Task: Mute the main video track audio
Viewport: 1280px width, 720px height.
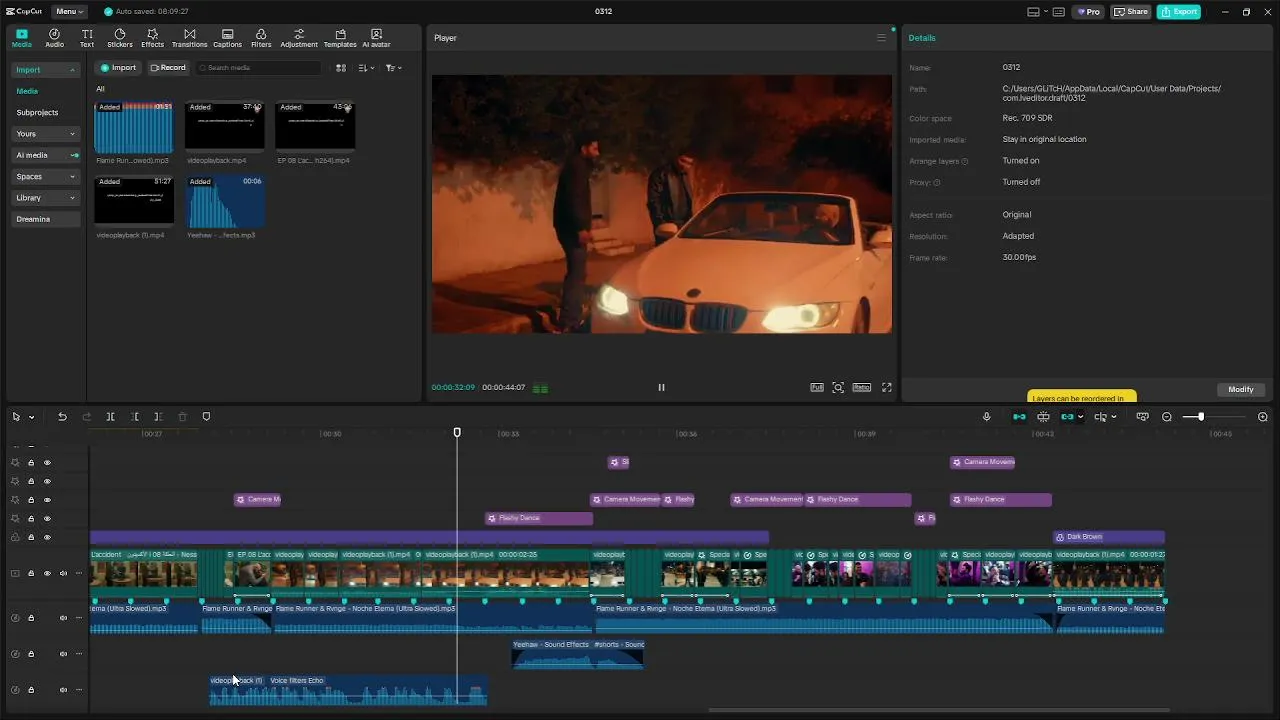Action: 63,574
